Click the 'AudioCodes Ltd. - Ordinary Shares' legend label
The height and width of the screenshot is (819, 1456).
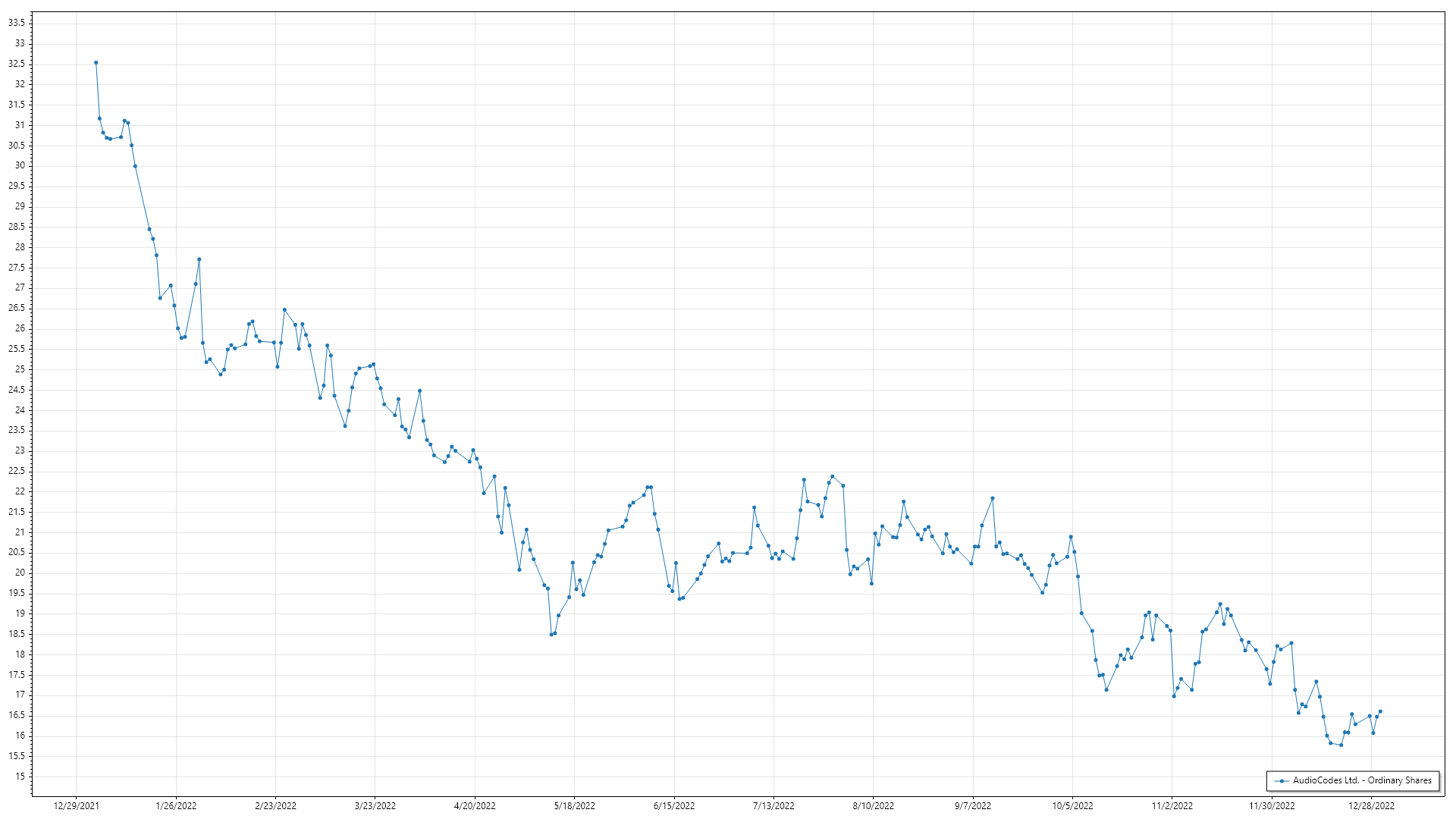(1362, 780)
